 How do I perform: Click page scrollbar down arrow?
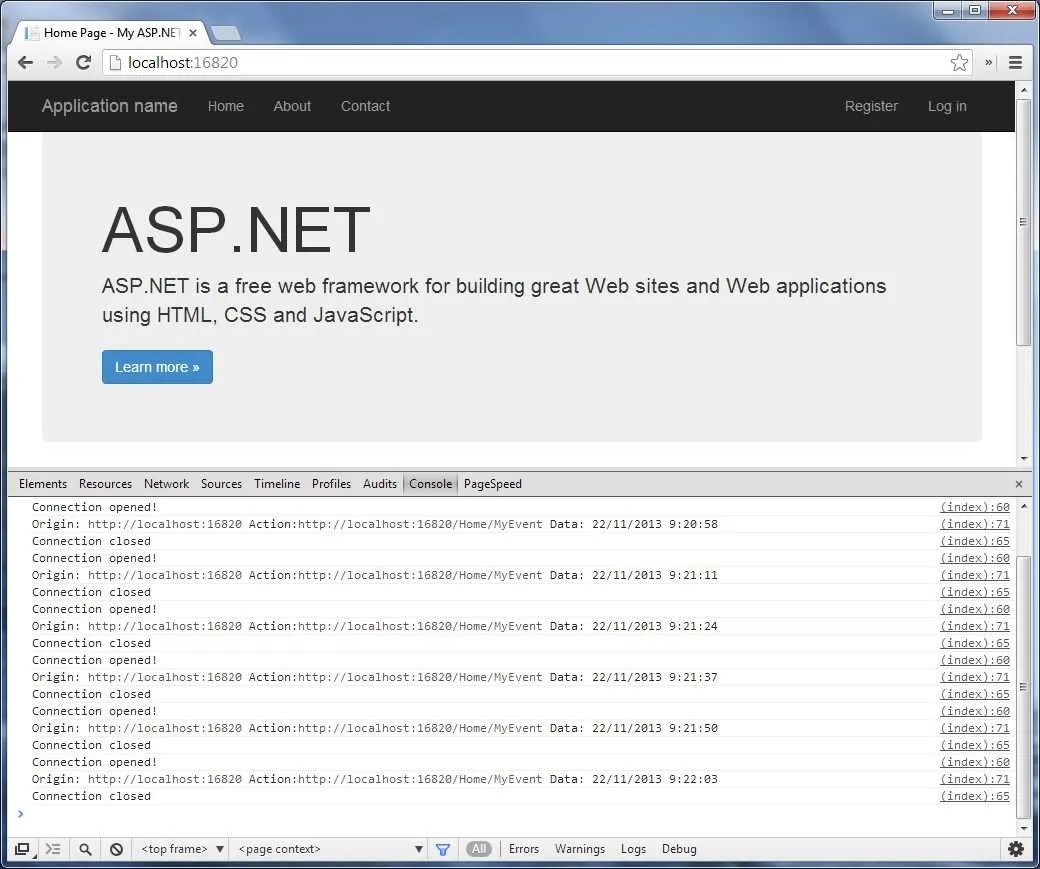pyautogui.click(x=1024, y=459)
